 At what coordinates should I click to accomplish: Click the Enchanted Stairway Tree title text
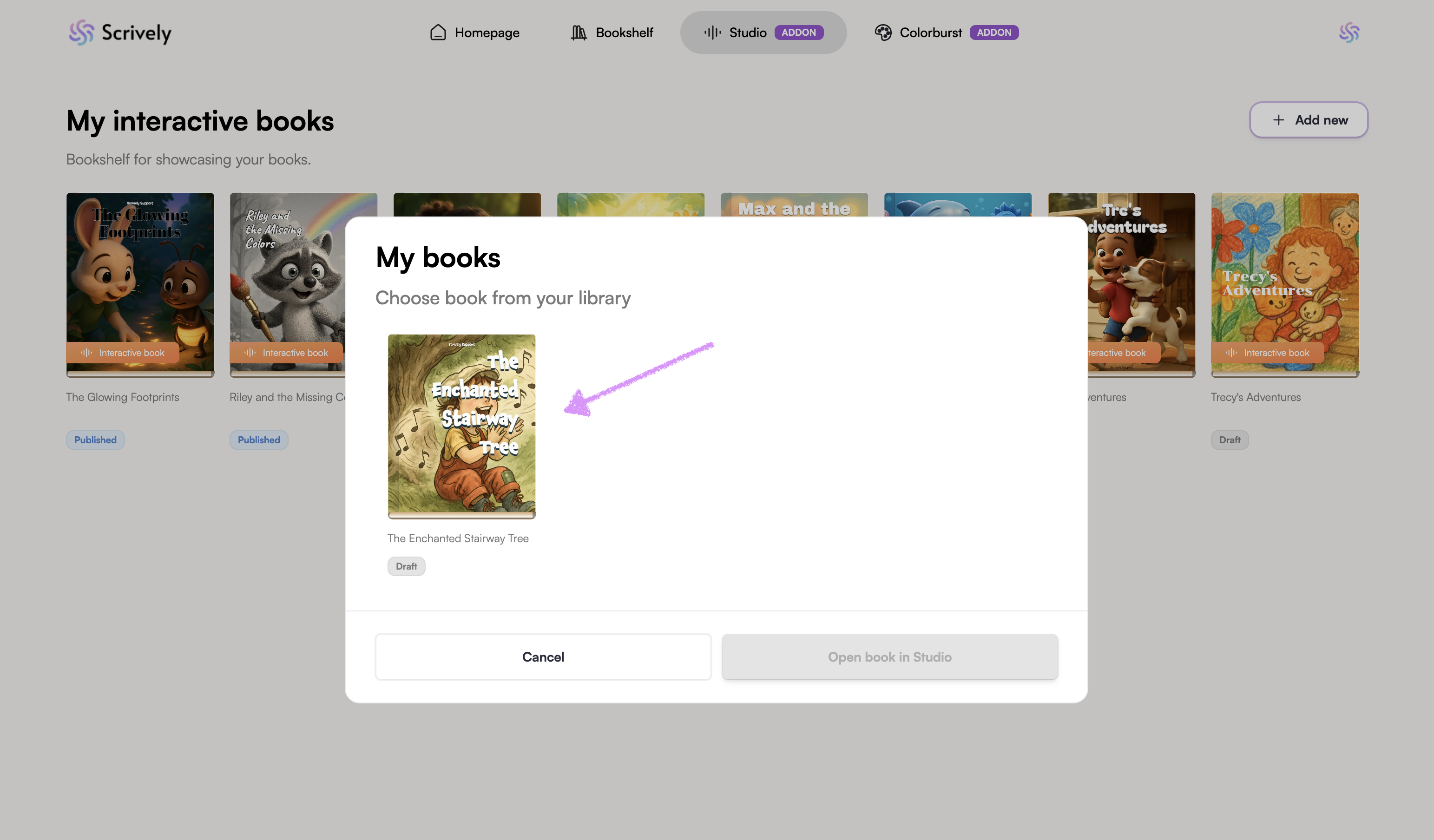coord(458,538)
